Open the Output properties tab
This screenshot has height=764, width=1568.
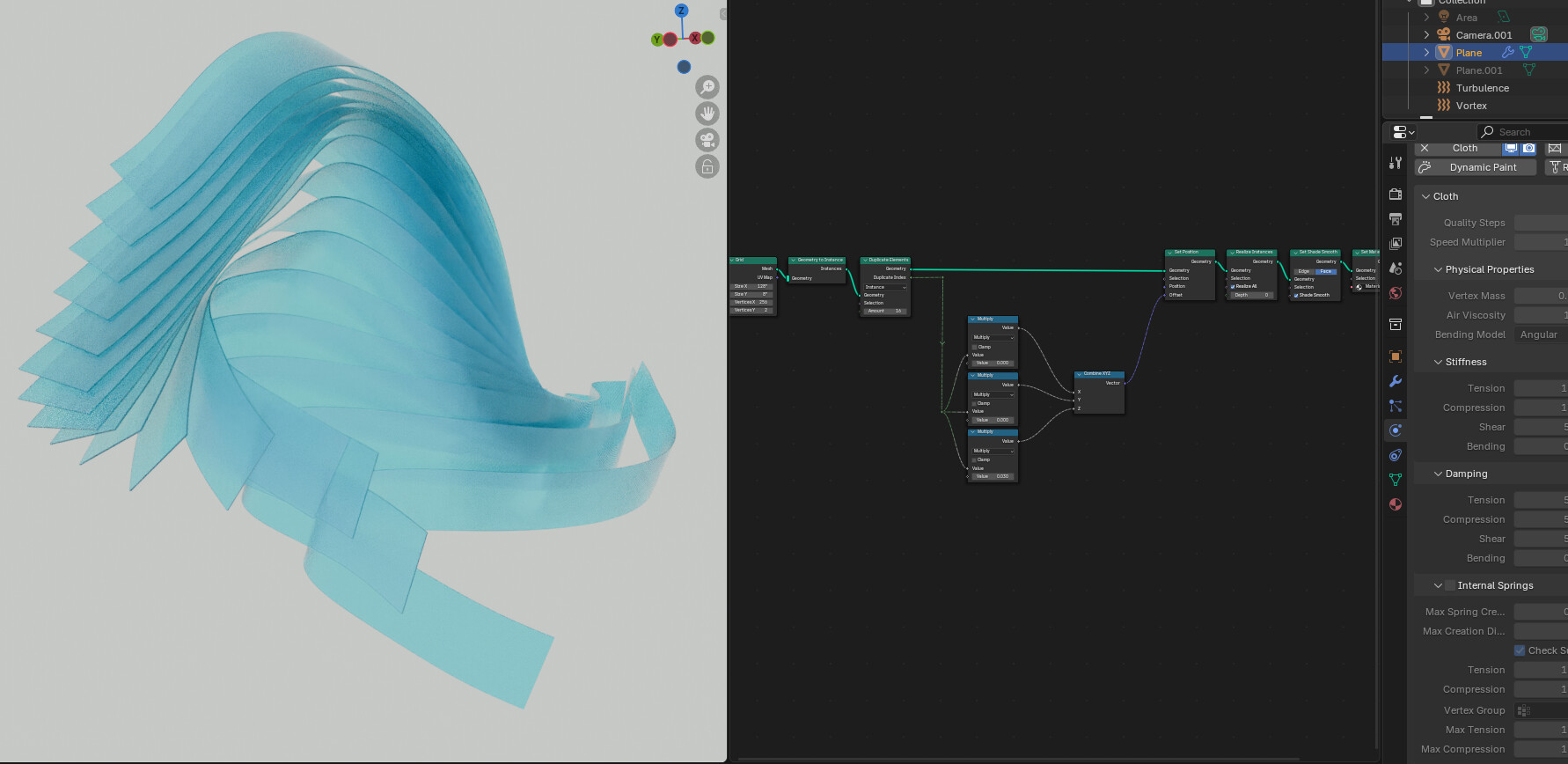tap(1396, 218)
